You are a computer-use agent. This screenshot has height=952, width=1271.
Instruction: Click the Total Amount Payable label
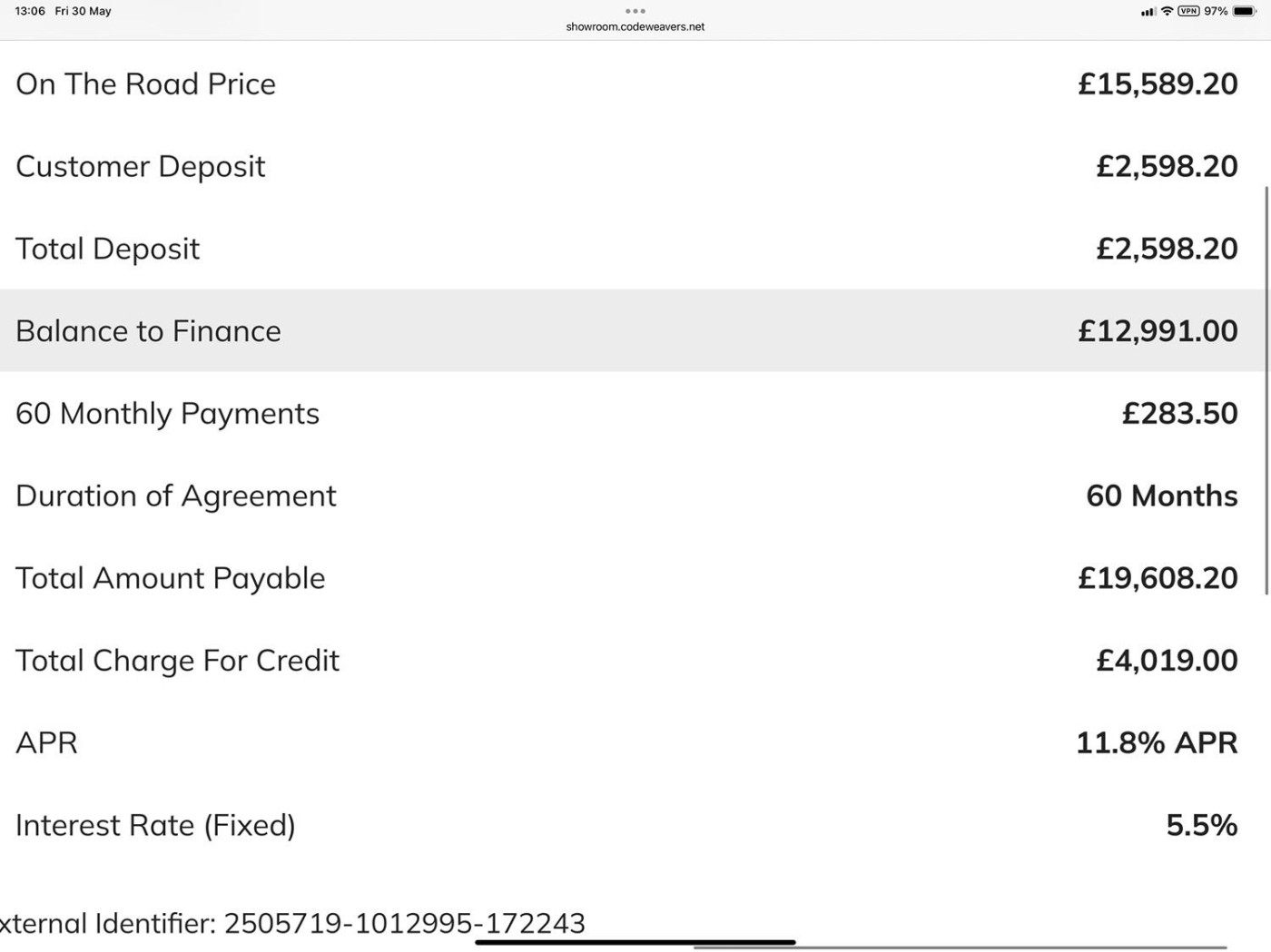click(x=171, y=578)
